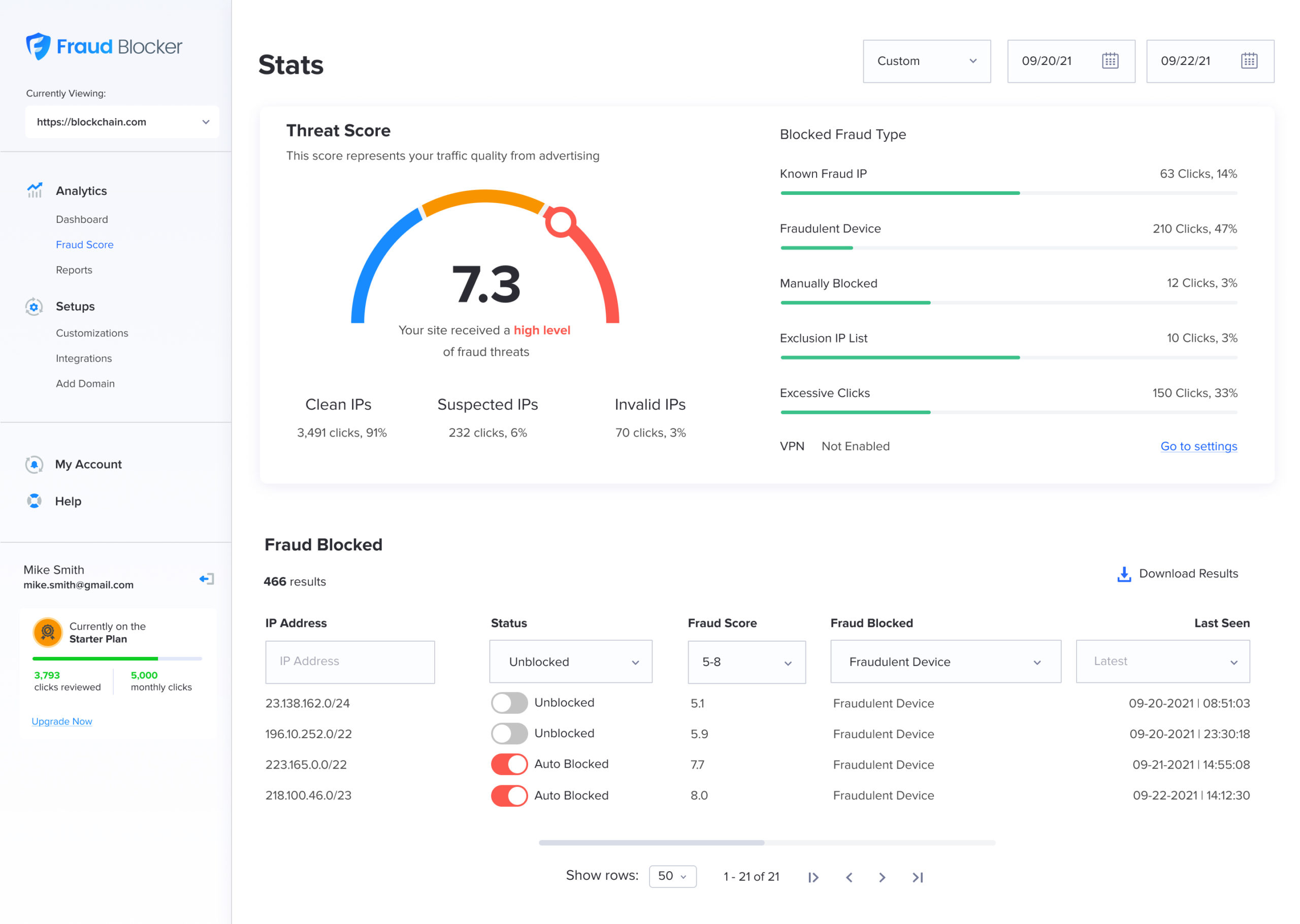Expand the Fraud Score 5-8 filter dropdown

click(x=746, y=662)
